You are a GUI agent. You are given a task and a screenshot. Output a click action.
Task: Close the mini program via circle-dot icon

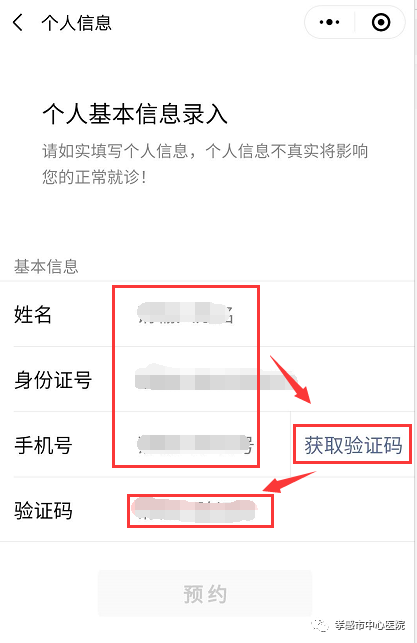[x=381, y=22]
